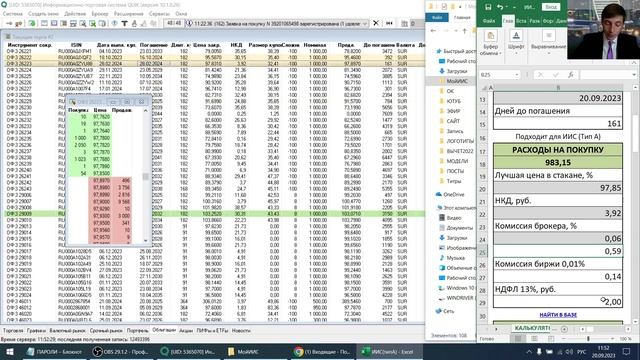
Task: Open the Система menu in QUIK
Action: tap(13, 13)
